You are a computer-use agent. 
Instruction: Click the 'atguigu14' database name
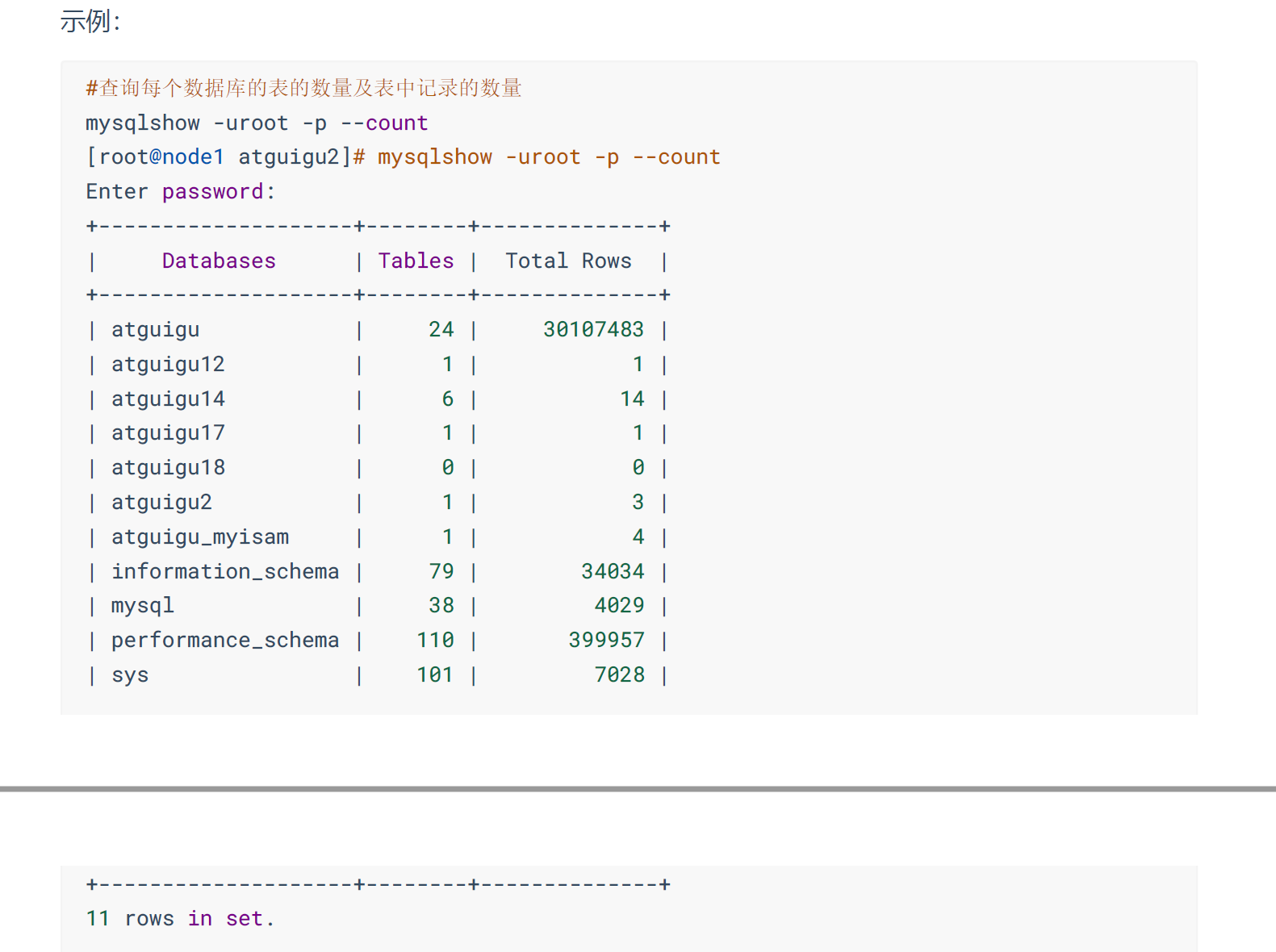point(168,399)
